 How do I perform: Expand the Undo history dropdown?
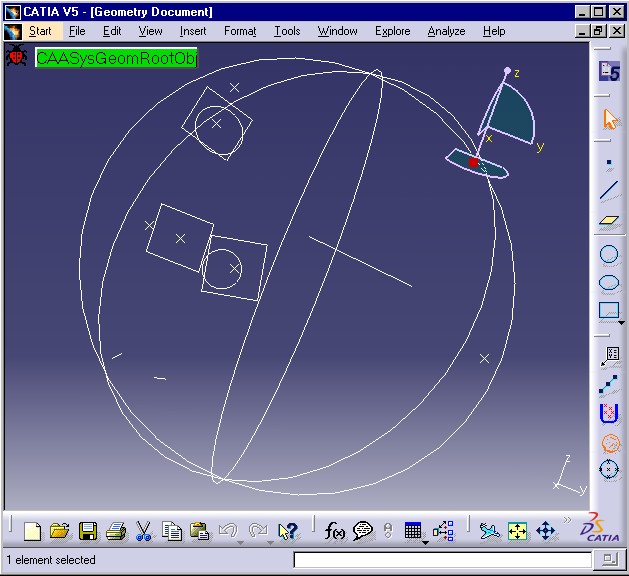(x=240, y=543)
